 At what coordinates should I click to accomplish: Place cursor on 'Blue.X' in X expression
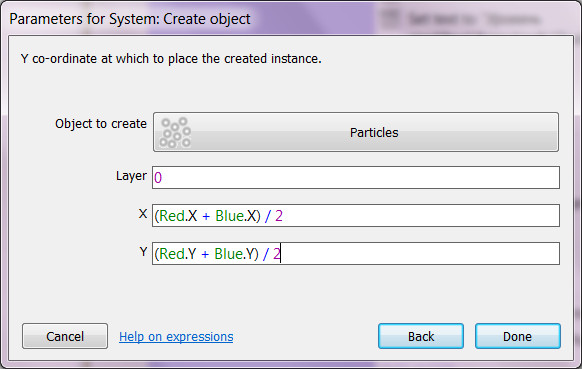tap(236, 216)
